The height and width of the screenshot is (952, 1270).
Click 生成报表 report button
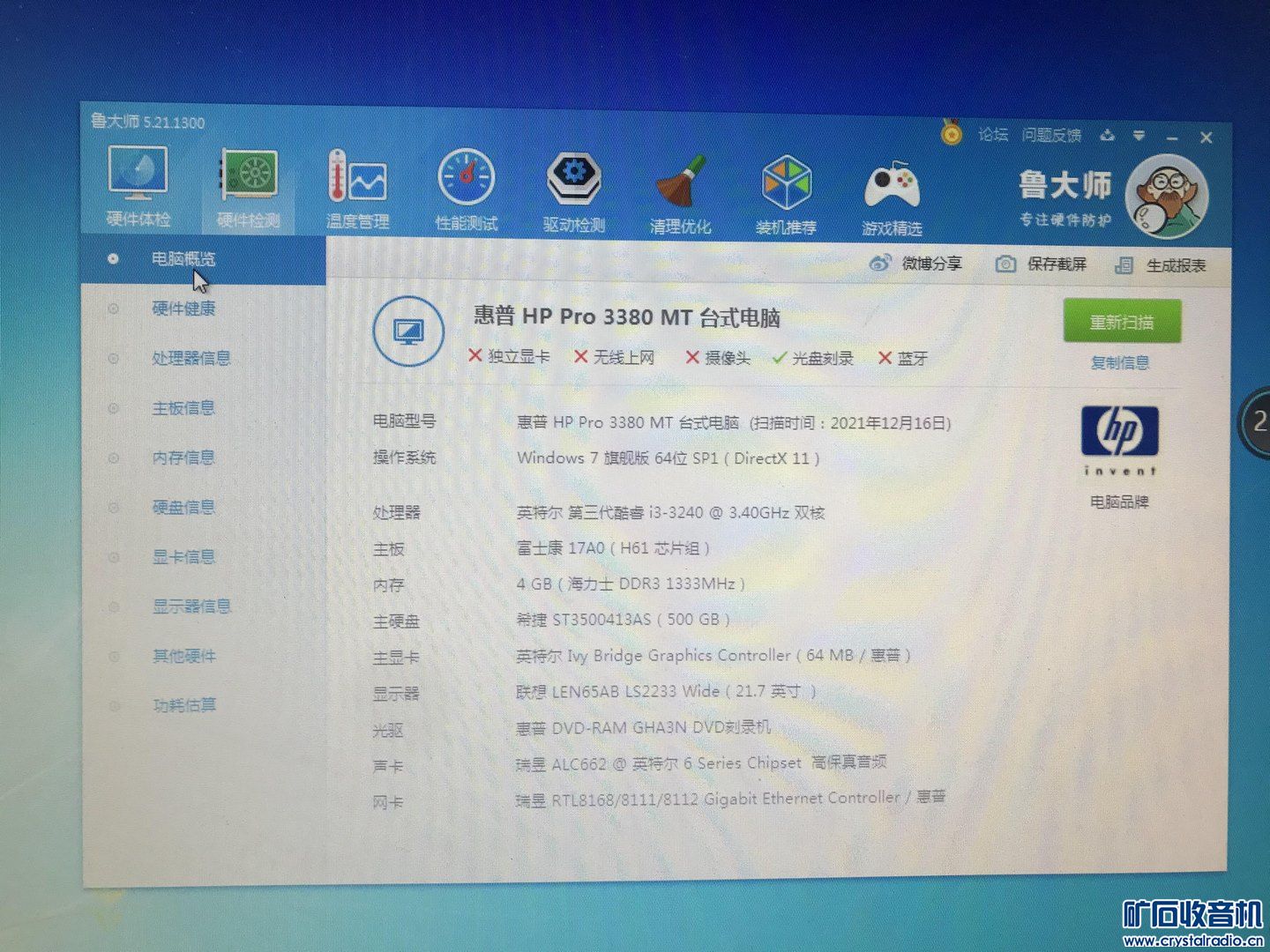coord(1161,264)
